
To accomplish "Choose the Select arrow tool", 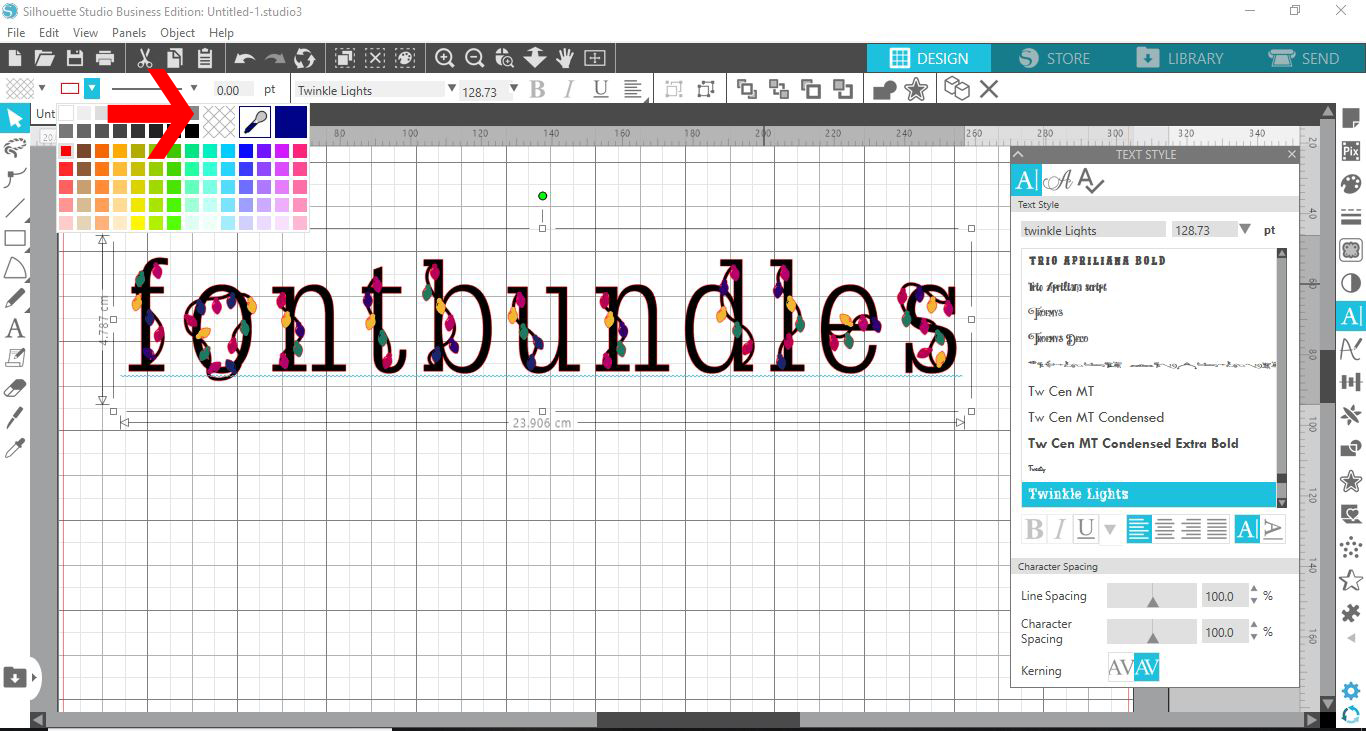I will coord(14,119).
